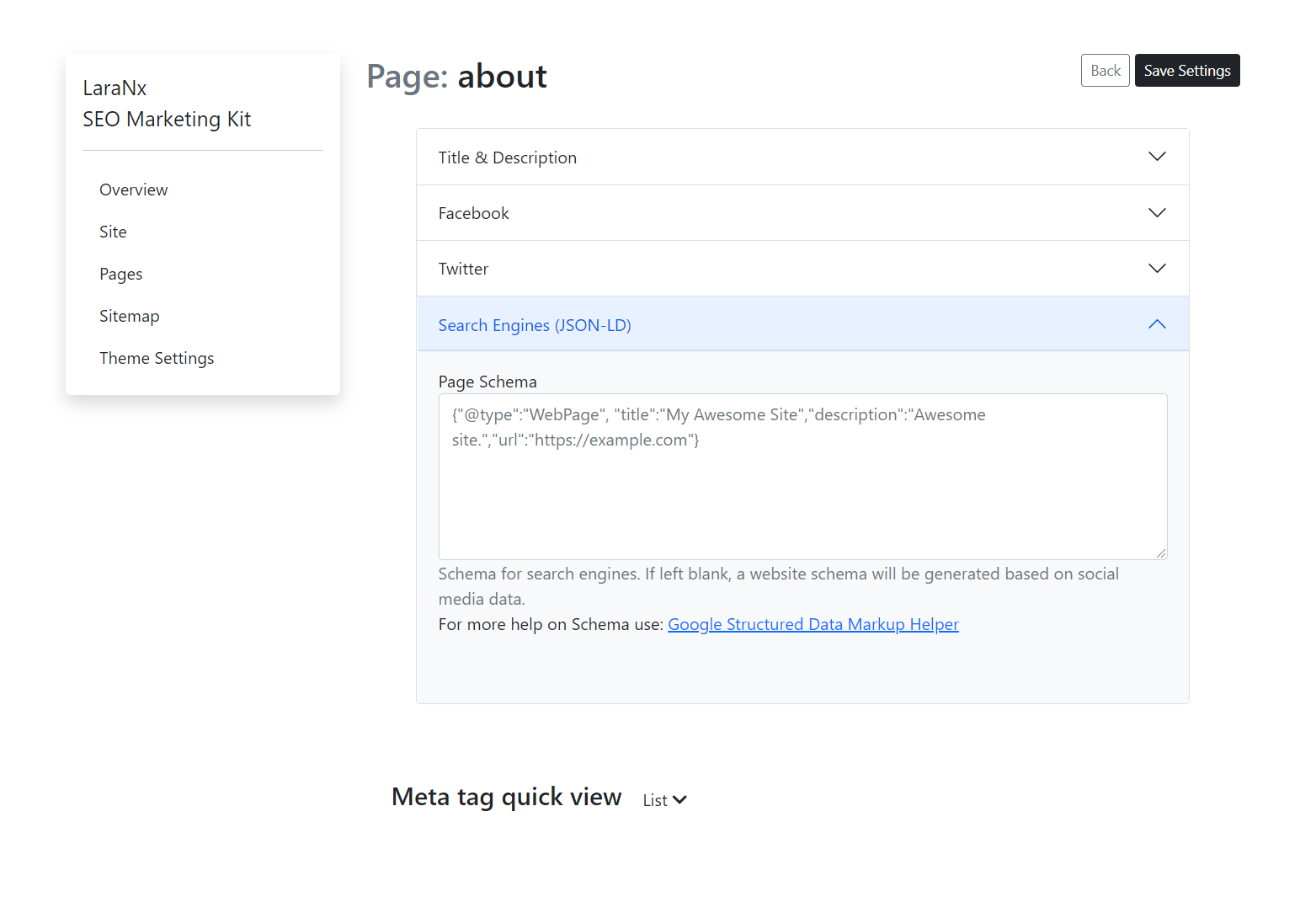Click the Title & Description chevron icon
The width and height of the screenshot is (1316, 913).
1157,157
